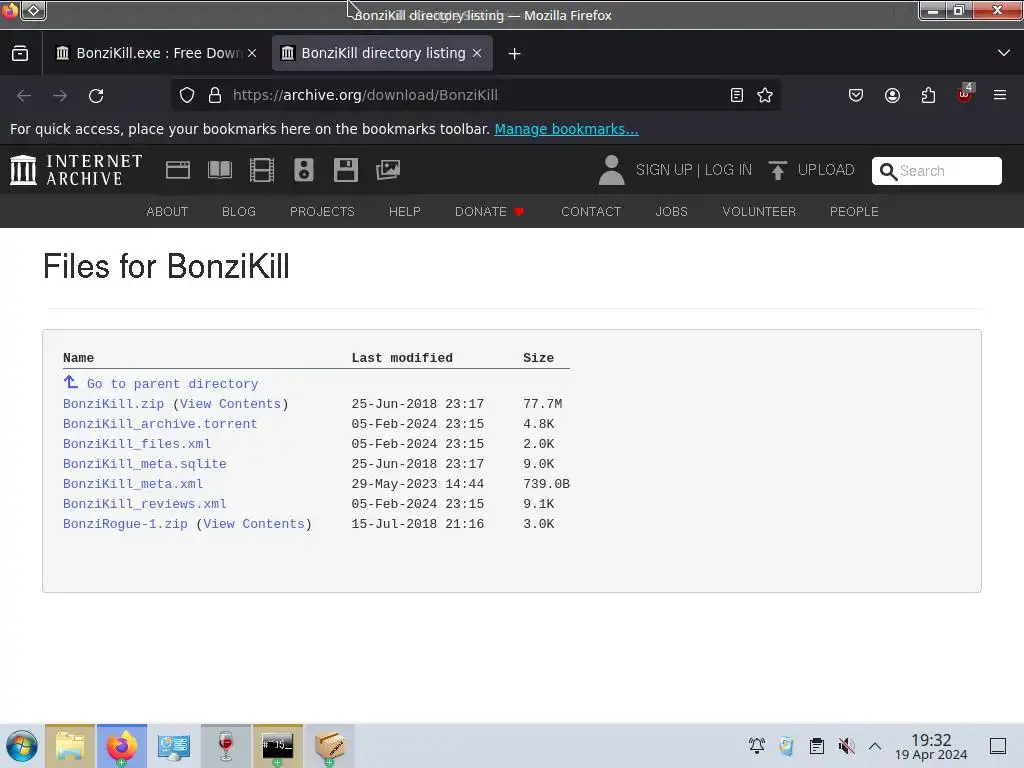Viewport: 1024px width, 768px height.
Task: Click the site security padlock icon
Action: pyautogui.click(x=215, y=95)
